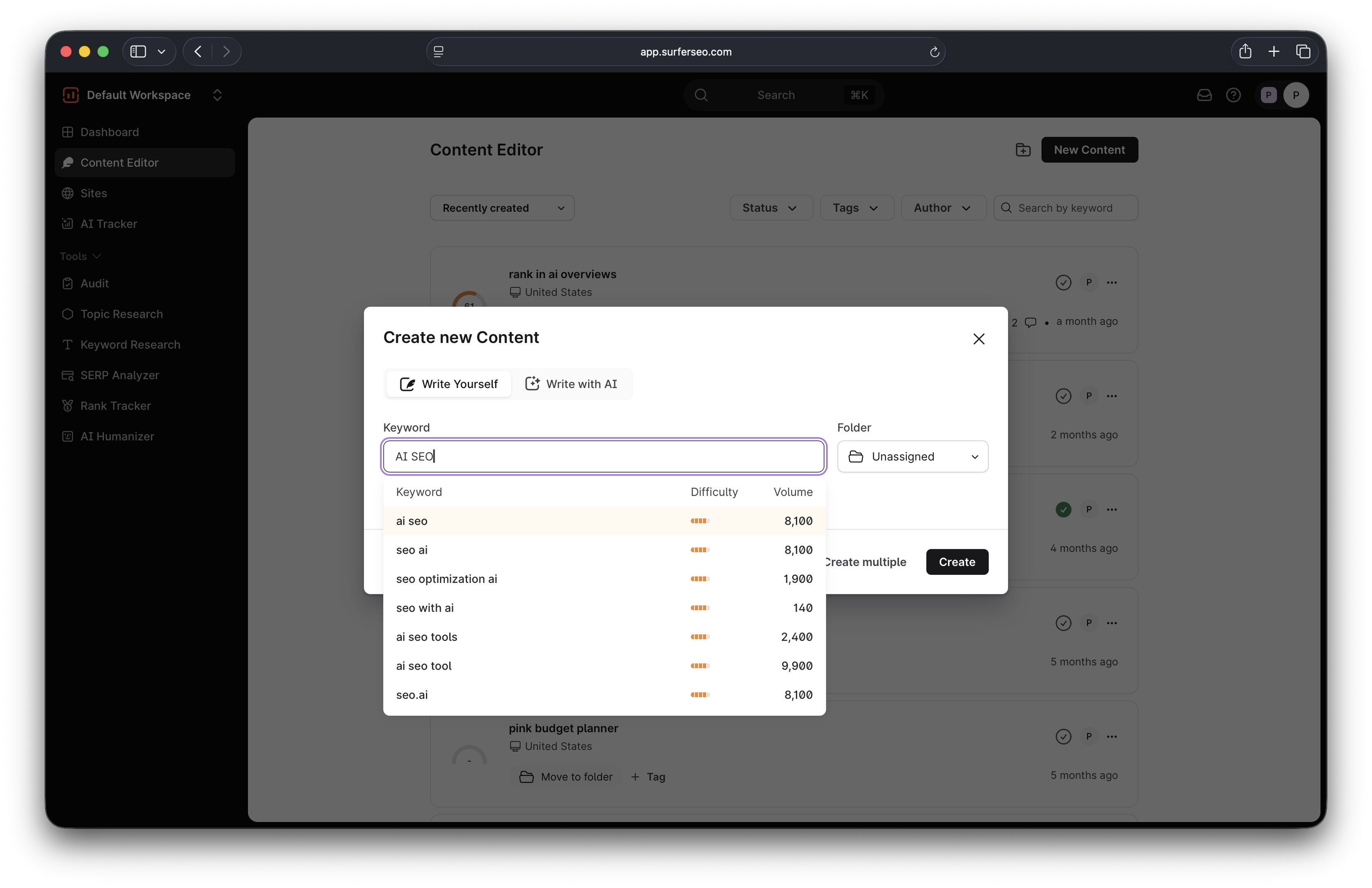Switch to Write with AI tab
The height and width of the screenshot is (888, 1372).
[571, 384]
